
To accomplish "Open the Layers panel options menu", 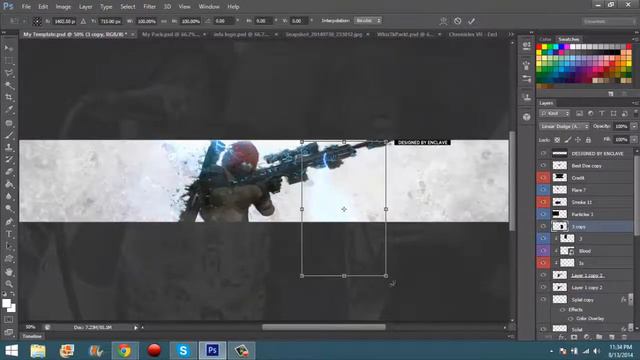I will pyautogui.click(x=635, y=103).
